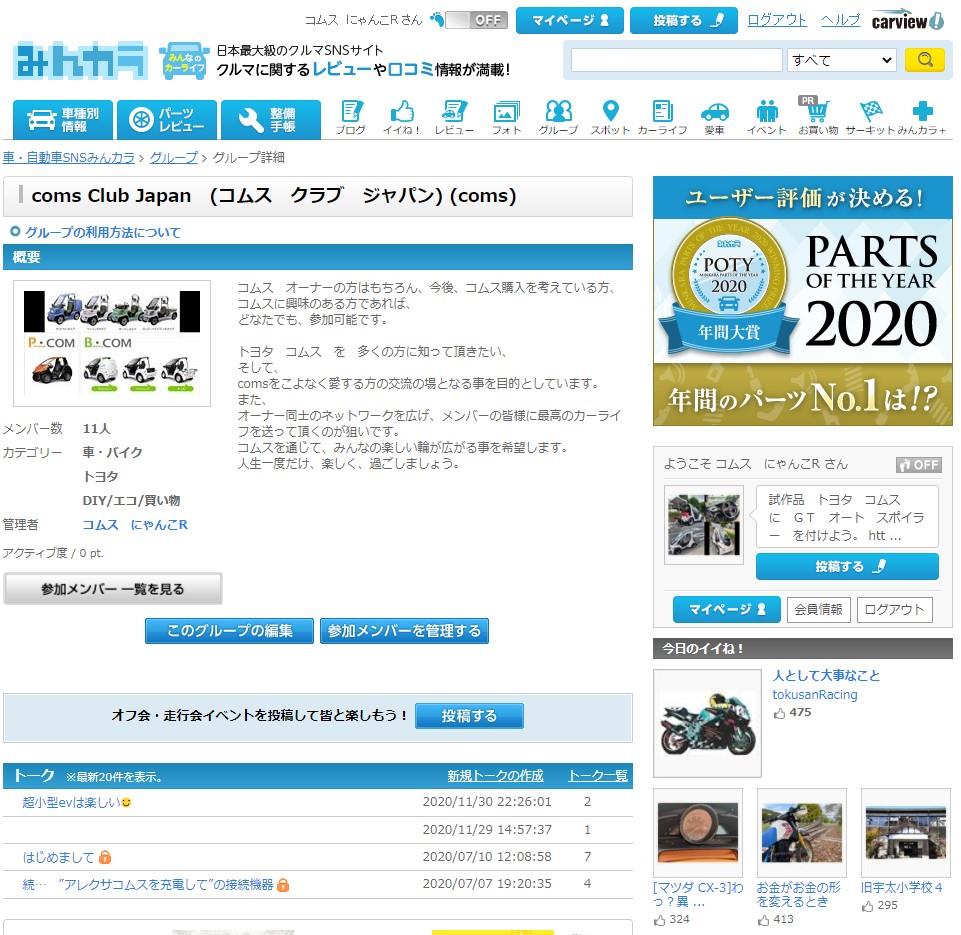
Task: Click the ログアウト link in header
Action: 777,20
